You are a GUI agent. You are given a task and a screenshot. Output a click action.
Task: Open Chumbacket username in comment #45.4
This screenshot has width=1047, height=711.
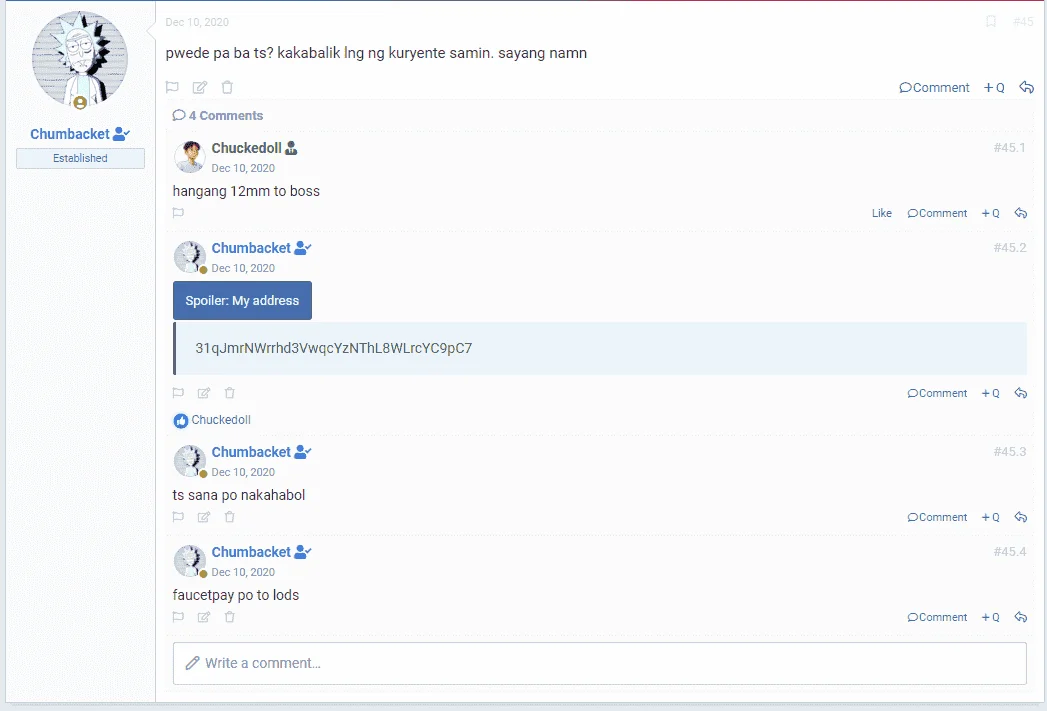[x=251, y=552]
